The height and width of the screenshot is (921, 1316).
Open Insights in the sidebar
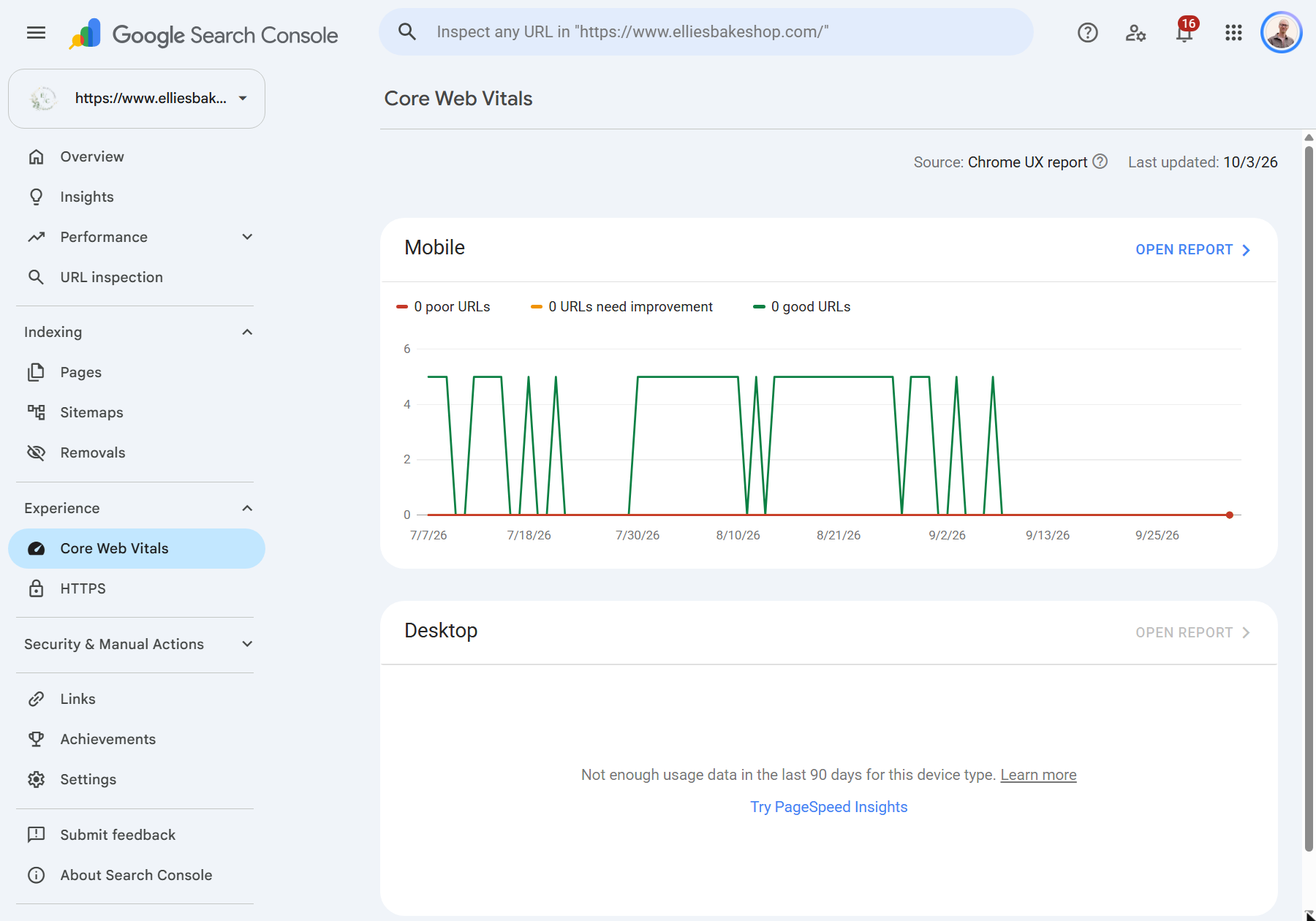pyautogui.click(x=137, y=197)
